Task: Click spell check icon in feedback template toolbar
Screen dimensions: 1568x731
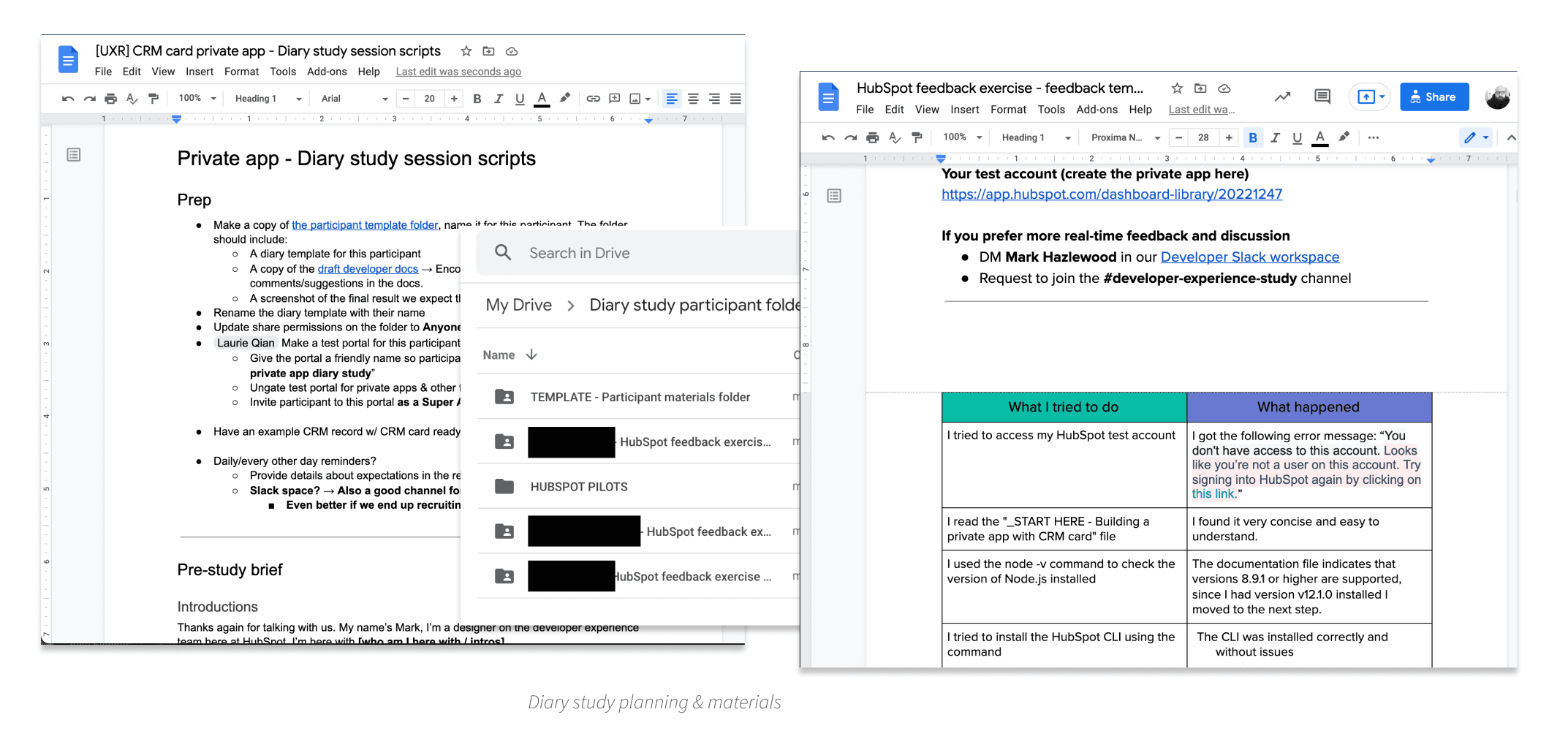Action: (894, 137)
